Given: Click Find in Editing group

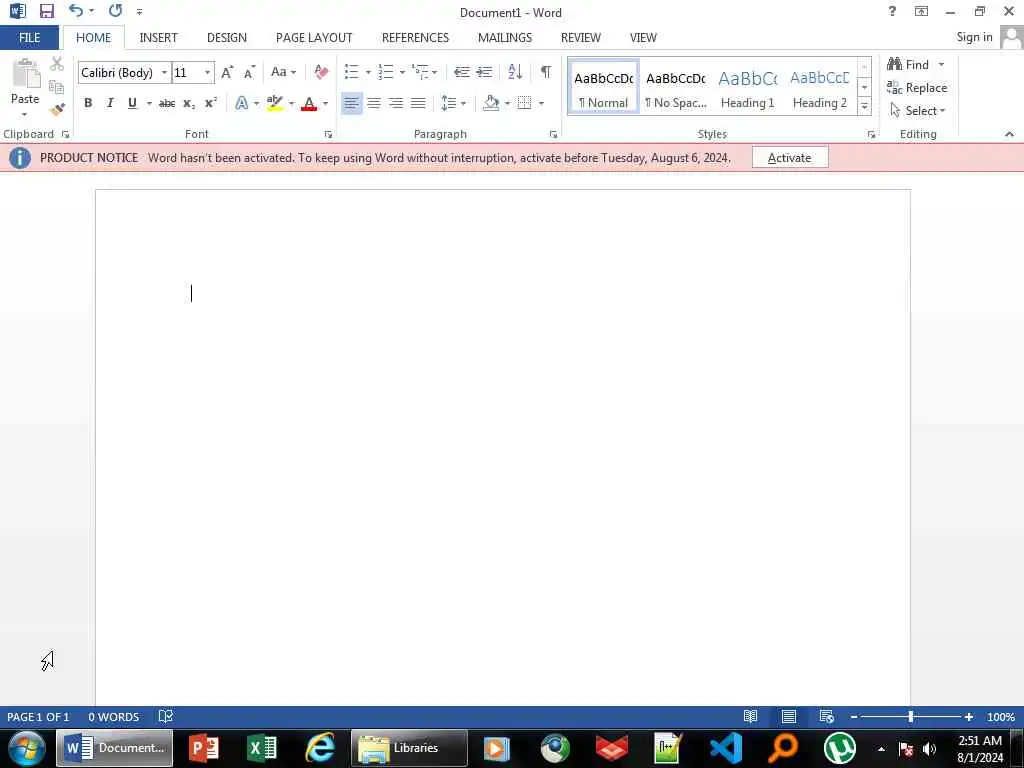Looking at the screenshot, I should (908, 65).
